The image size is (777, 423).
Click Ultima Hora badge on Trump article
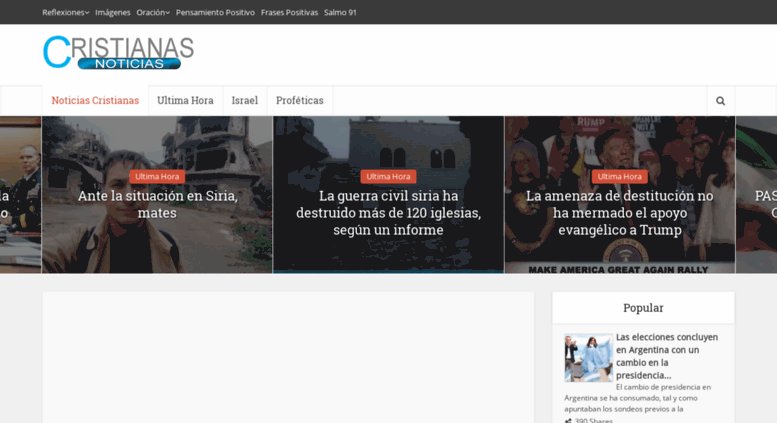(x=619, y=176)
